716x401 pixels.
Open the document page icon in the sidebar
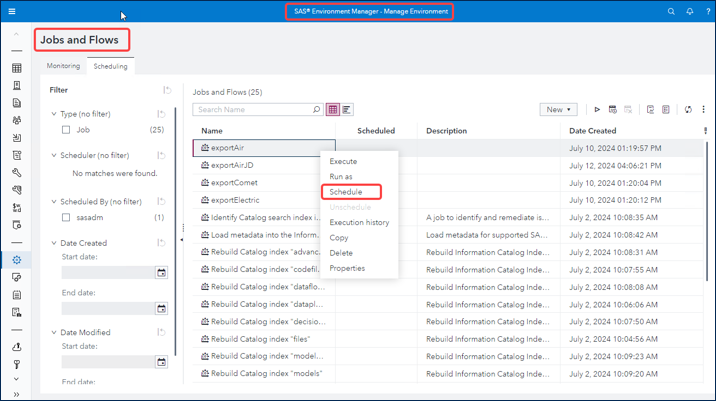(x=17, y=103)
